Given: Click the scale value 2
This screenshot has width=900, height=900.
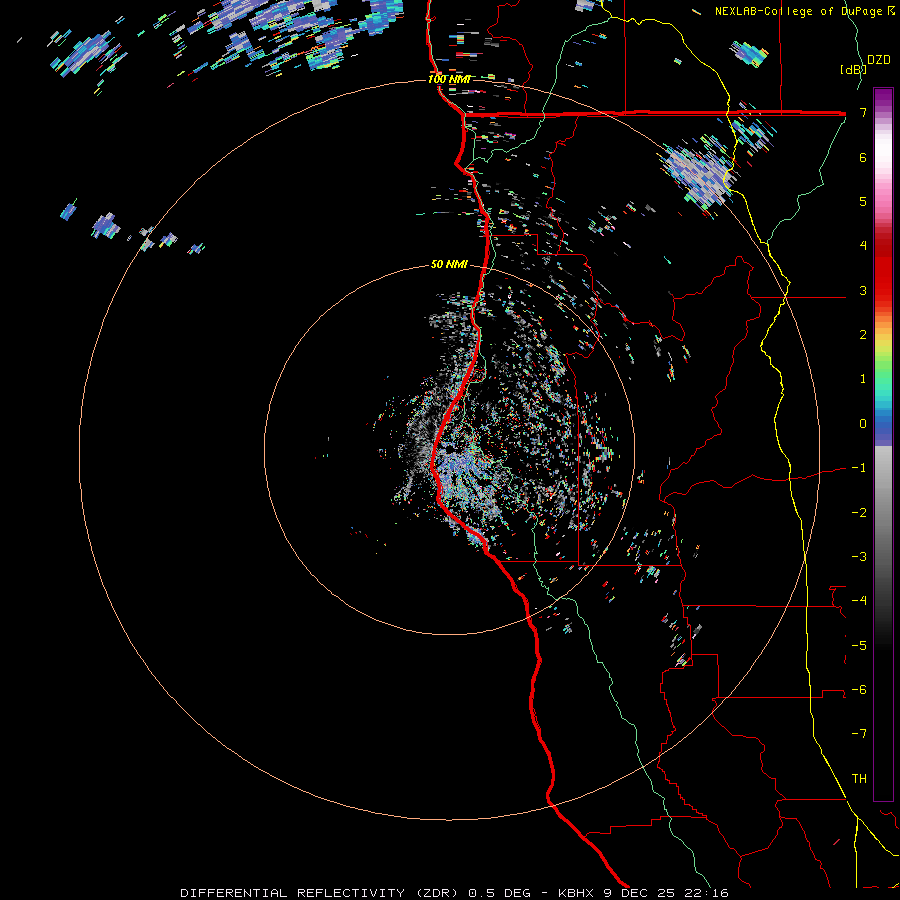Looking at the screenshot, I should point(863,335).
